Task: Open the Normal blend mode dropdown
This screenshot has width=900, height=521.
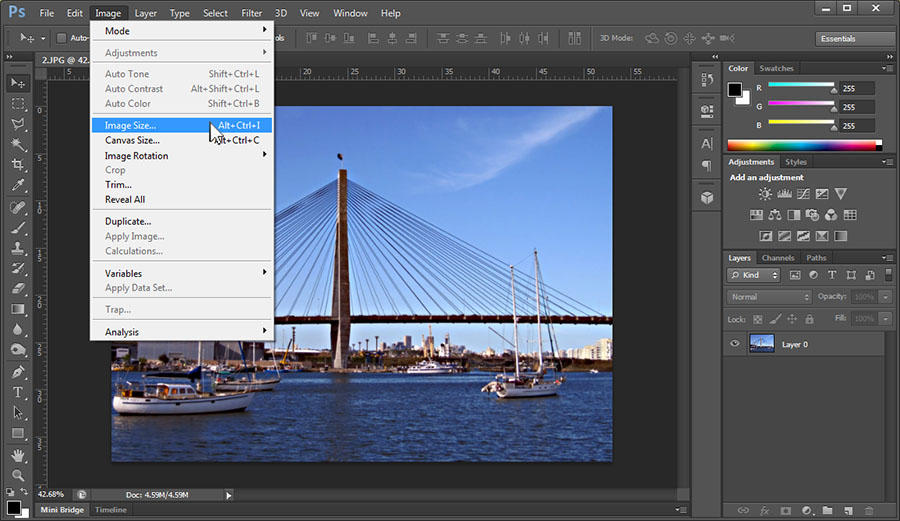Action: [769, 297]
